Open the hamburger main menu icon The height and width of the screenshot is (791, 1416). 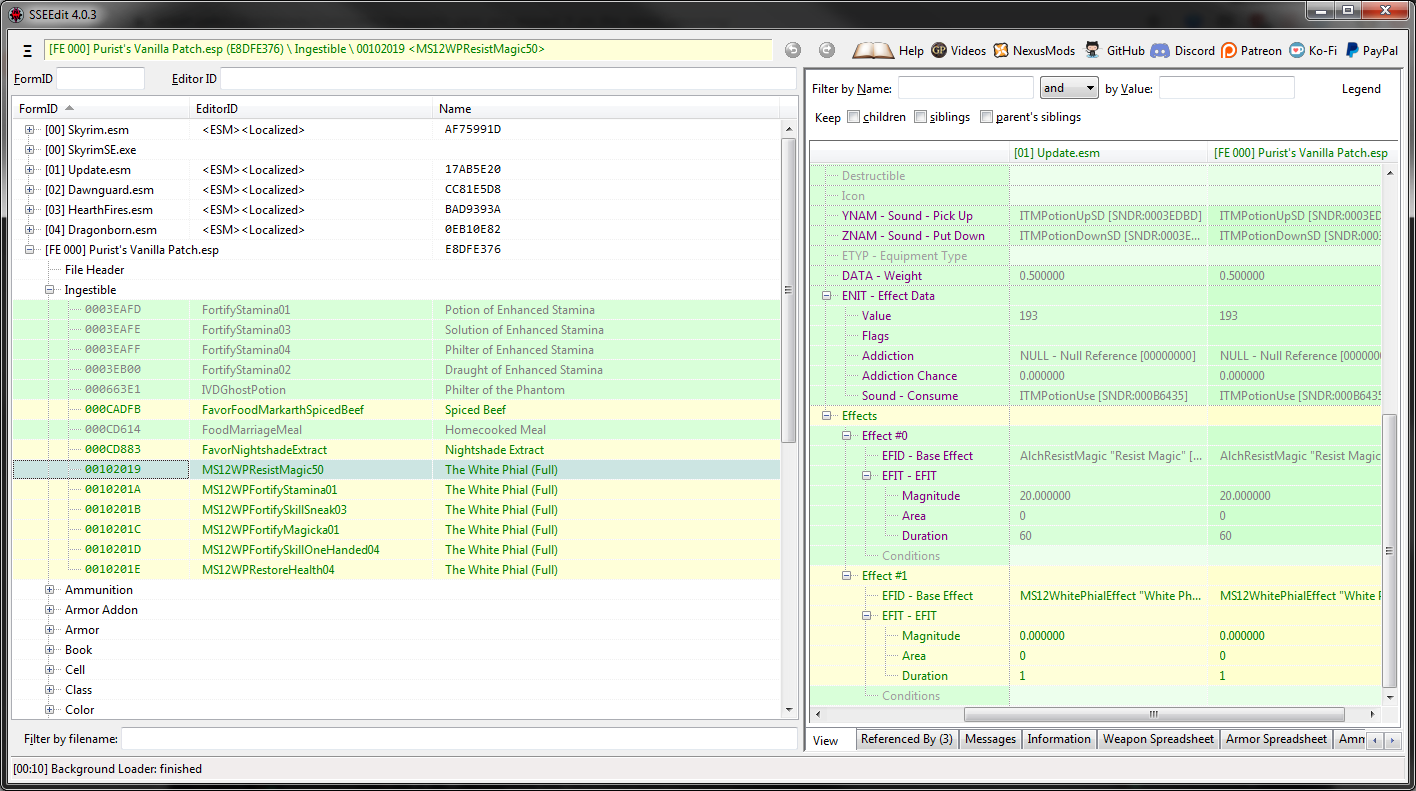click(x=27, y=50)
